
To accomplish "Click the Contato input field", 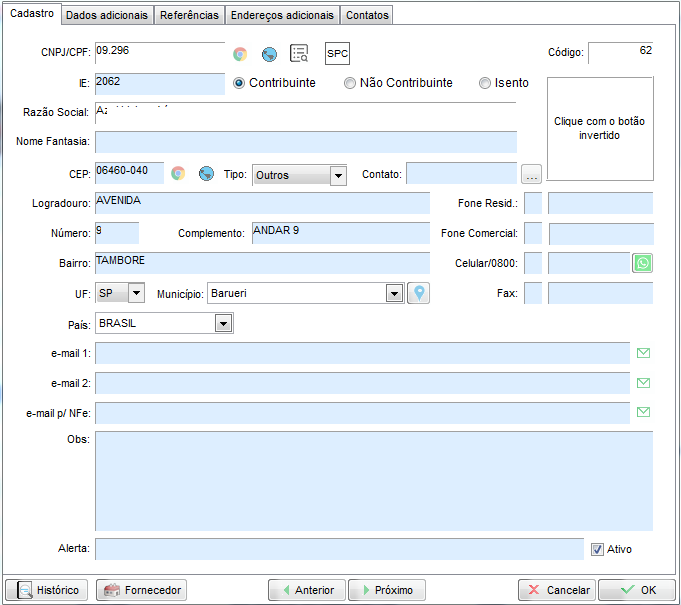I will [x=462, y=173].
